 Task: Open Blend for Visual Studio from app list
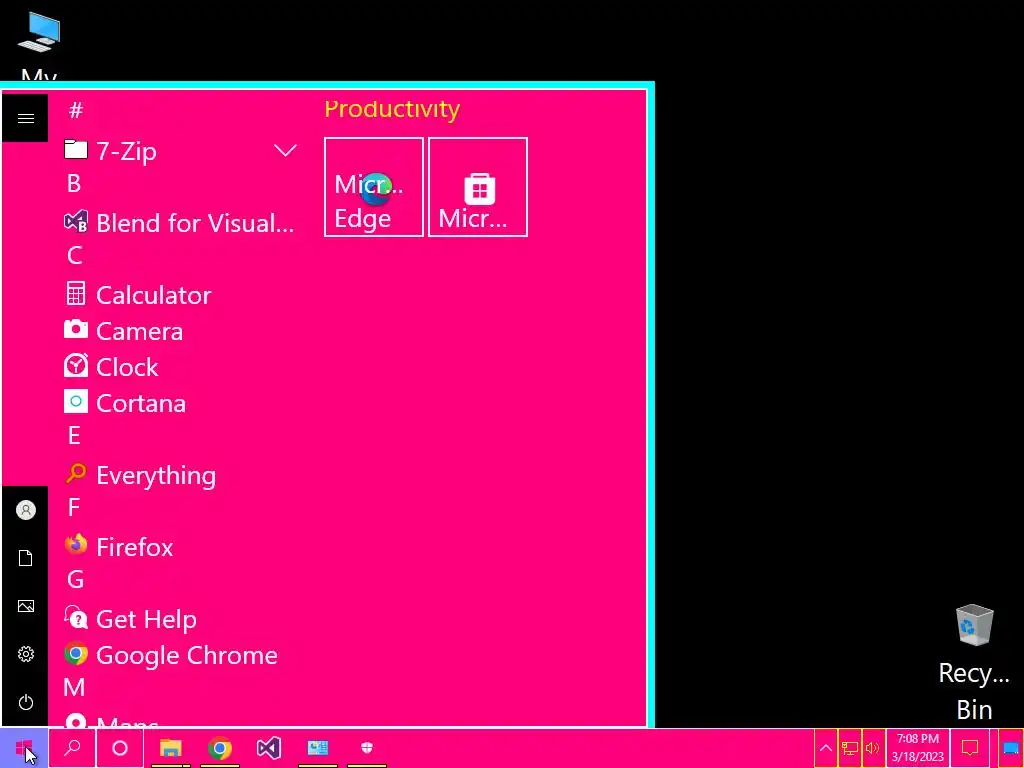(180, 223)
